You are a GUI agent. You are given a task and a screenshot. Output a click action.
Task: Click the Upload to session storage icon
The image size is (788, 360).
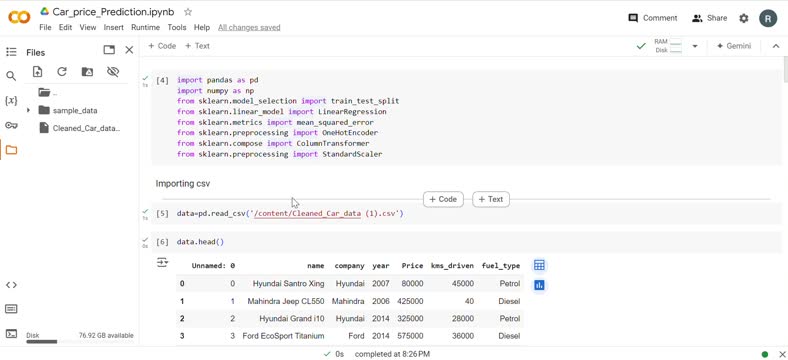(37, 72)
